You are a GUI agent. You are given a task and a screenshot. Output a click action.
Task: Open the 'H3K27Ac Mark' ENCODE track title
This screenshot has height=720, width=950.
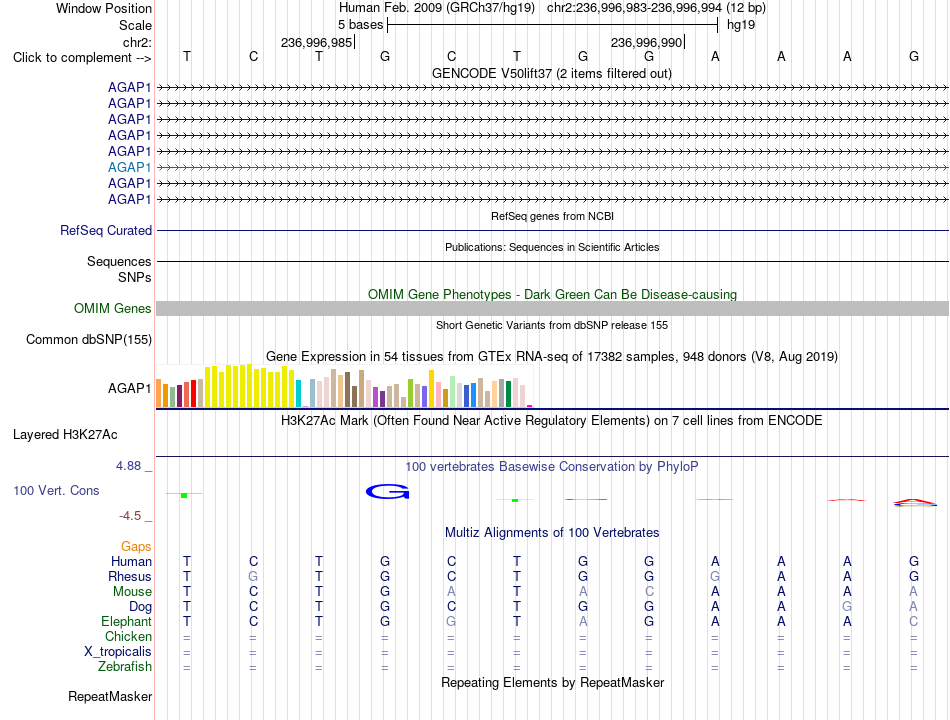point(551,421)
